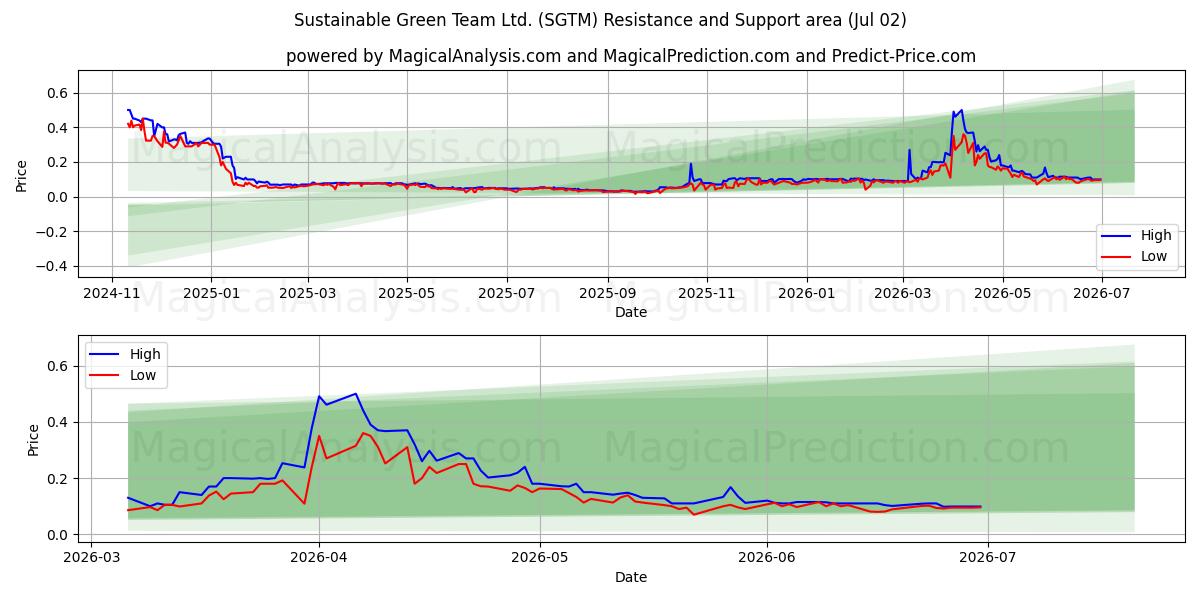This screenshot has width=1200, height=600.
Task: Click the '2025-01' date tick on top chart
Action: (211, 293)
